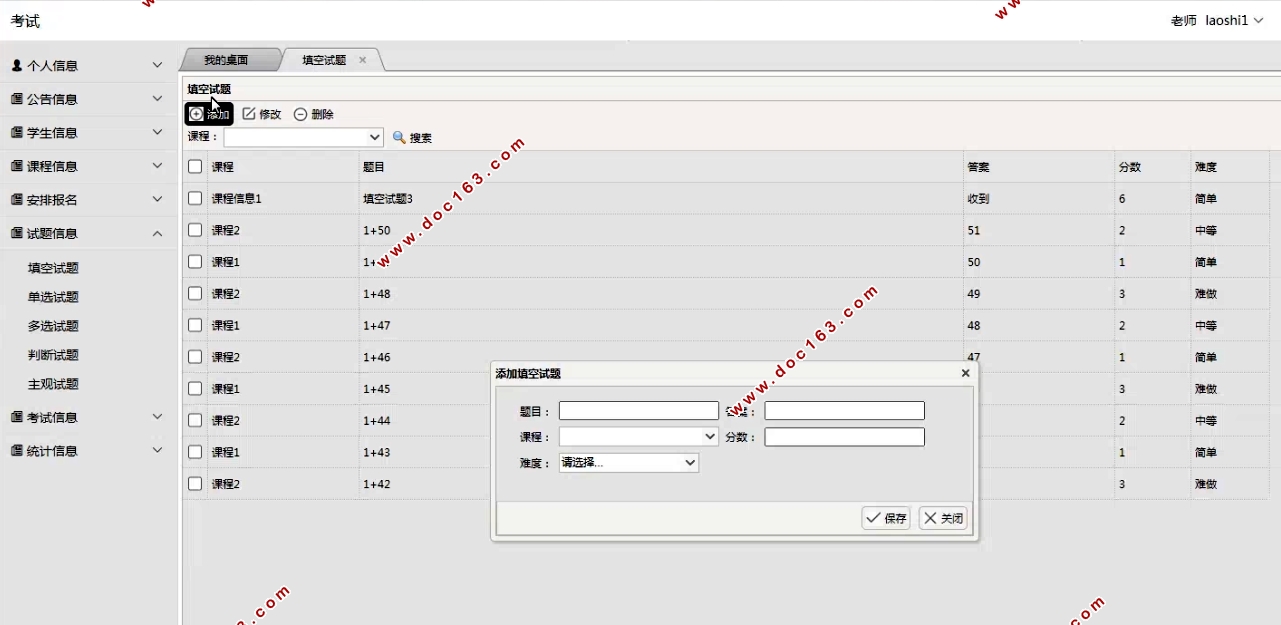
Task: Click the 分数 column header
Action: coord(1130,167)
